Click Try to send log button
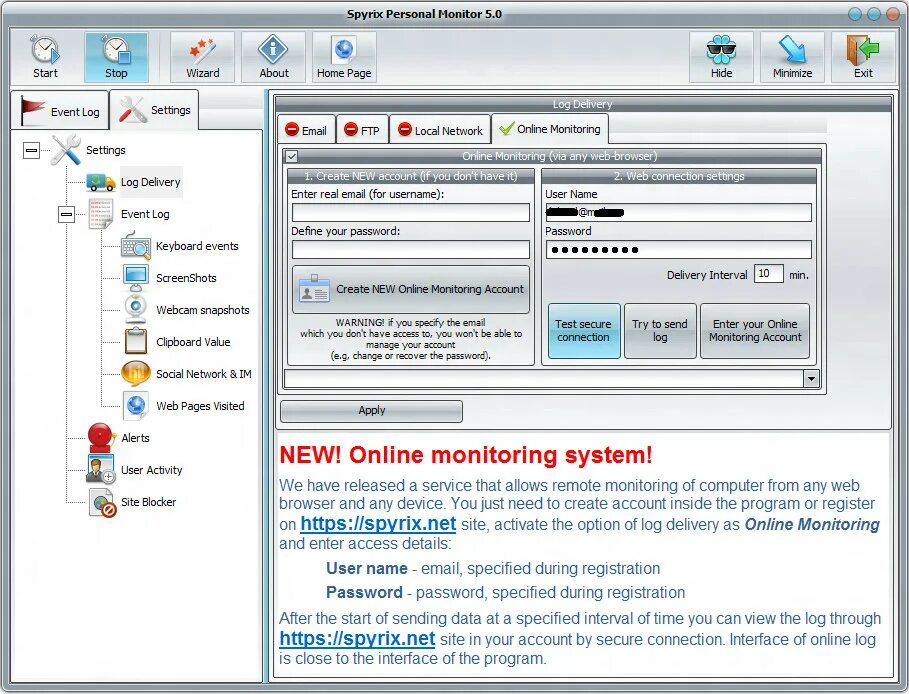 tap(660, 330)
